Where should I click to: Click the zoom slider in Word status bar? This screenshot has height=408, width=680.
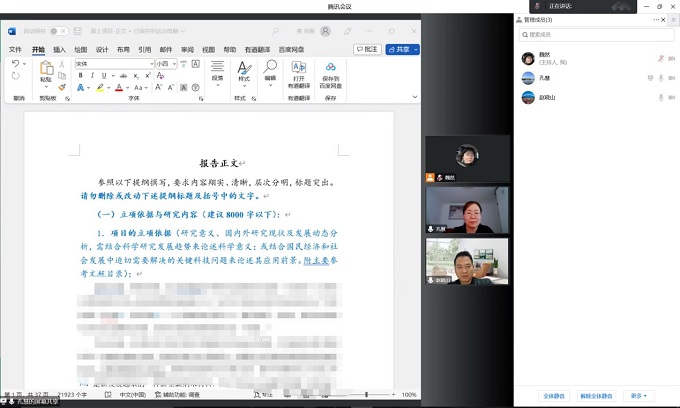(x=370, y=395)
